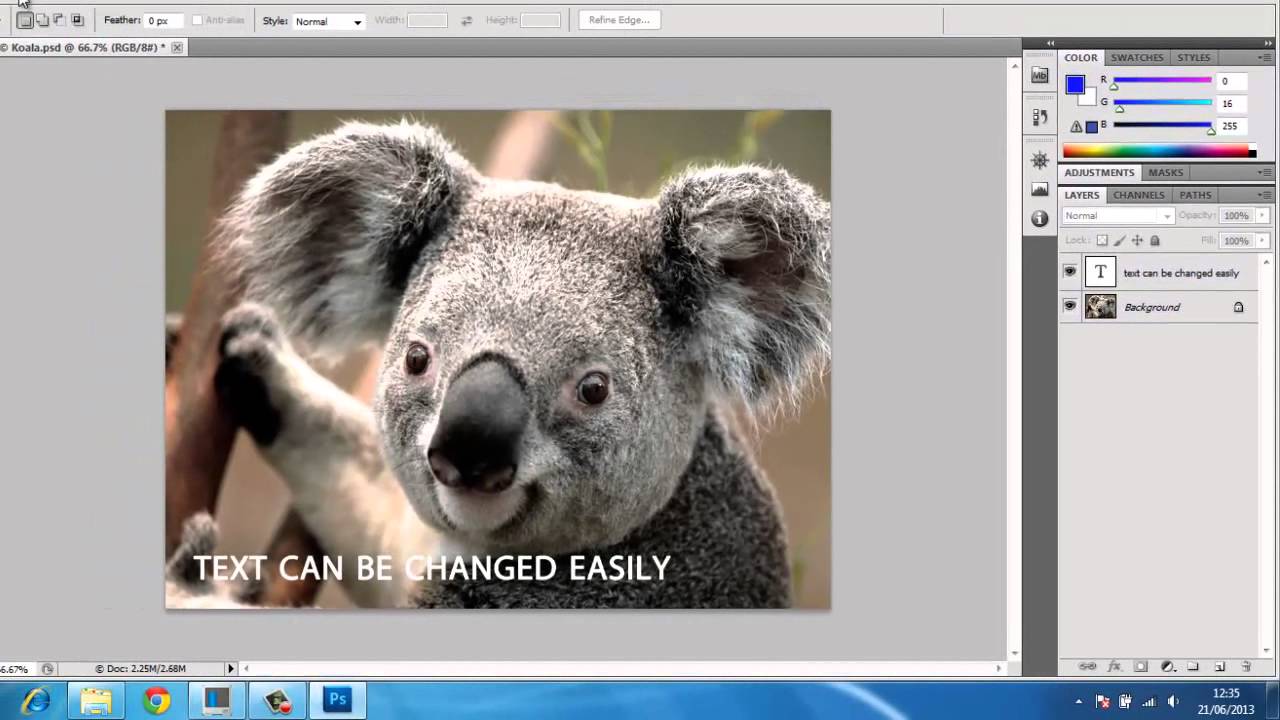Choose Intersect with selection mode icon
This screenshot has width=1280, height=720.
click(x=77, y=20)
